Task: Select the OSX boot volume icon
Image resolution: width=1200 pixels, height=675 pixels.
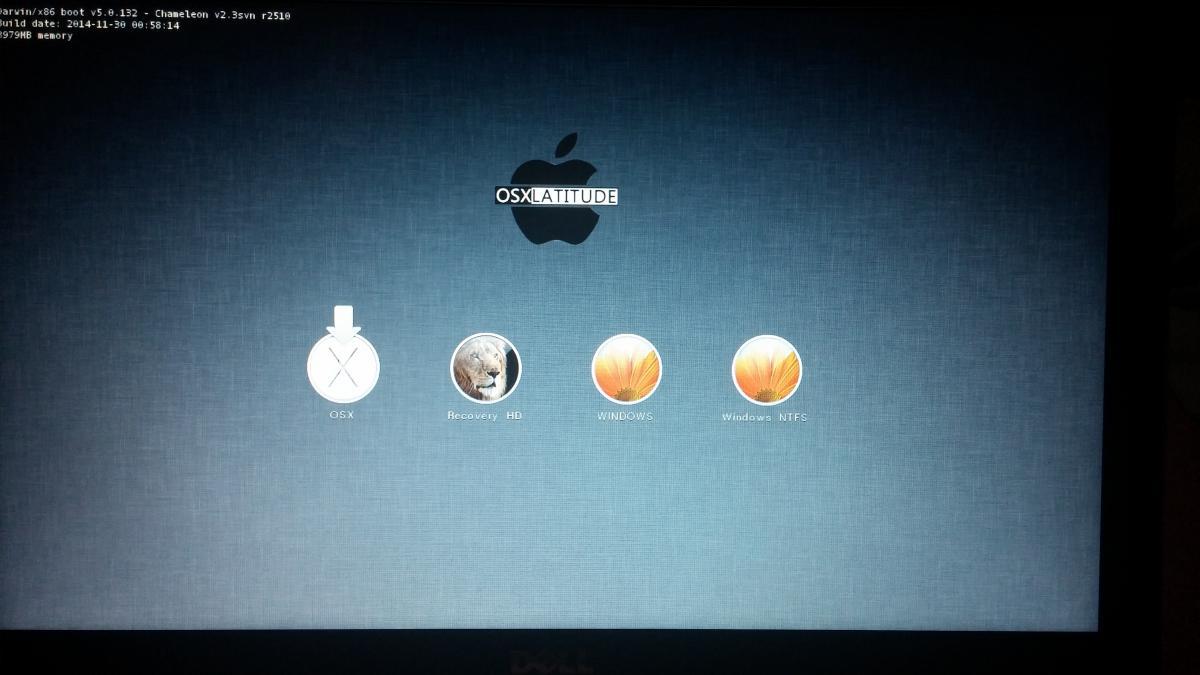Action: pyautogui.click(x=343, y=369)
